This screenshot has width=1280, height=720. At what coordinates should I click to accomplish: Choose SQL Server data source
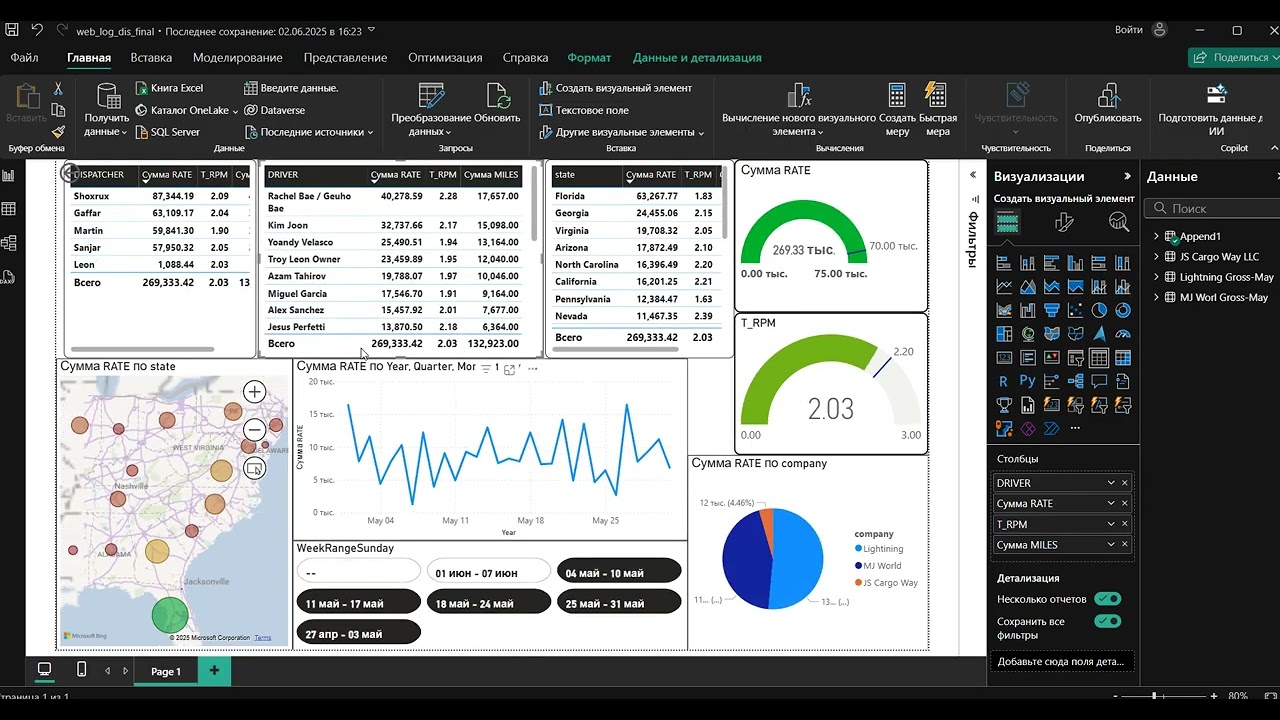point(167,132)
